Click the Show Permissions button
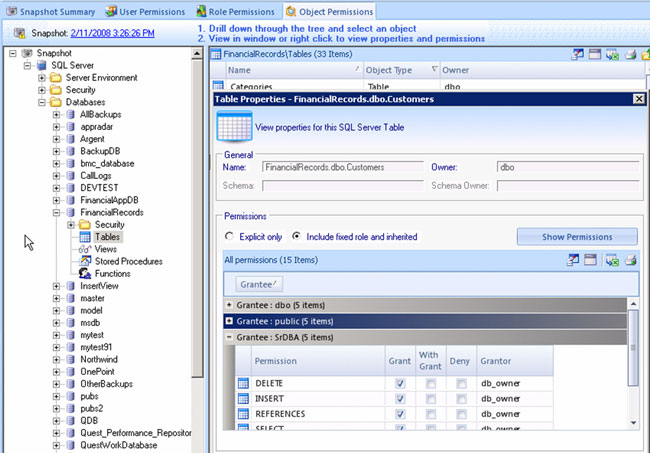Viewport: 650px width, 453px height. point(577,237)
